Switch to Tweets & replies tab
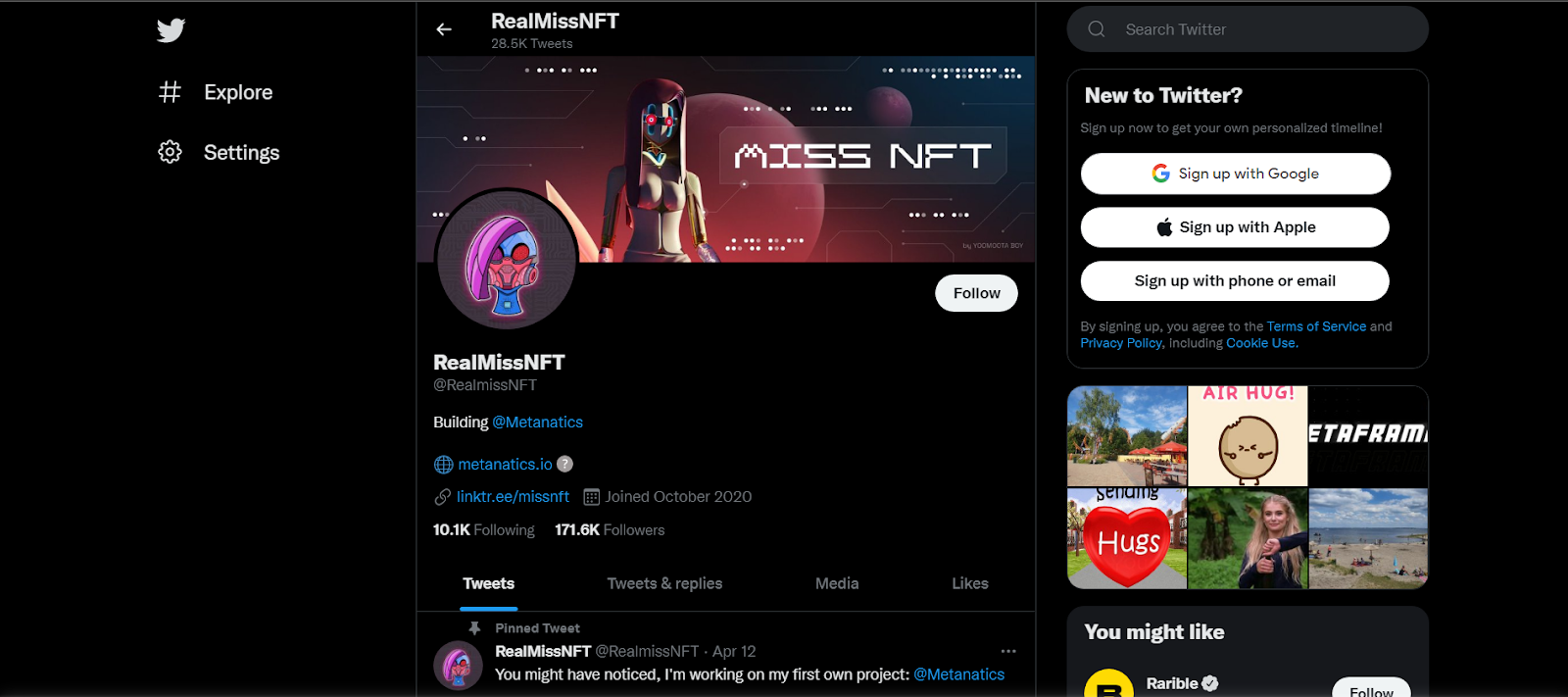Image resolution: width=1568 pixels, height=697 pixels. (664, 583)
